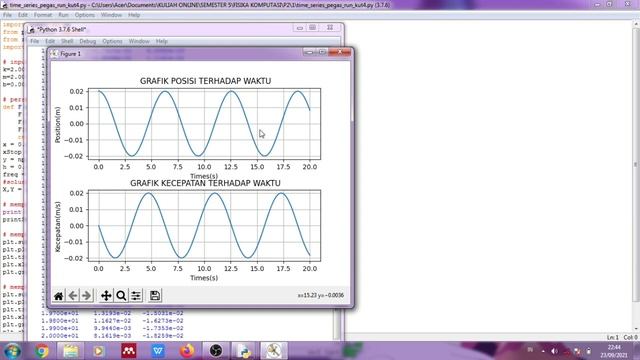Click the volume speaker tray icon
Screen dimensions: 640x360
[554, 351]
